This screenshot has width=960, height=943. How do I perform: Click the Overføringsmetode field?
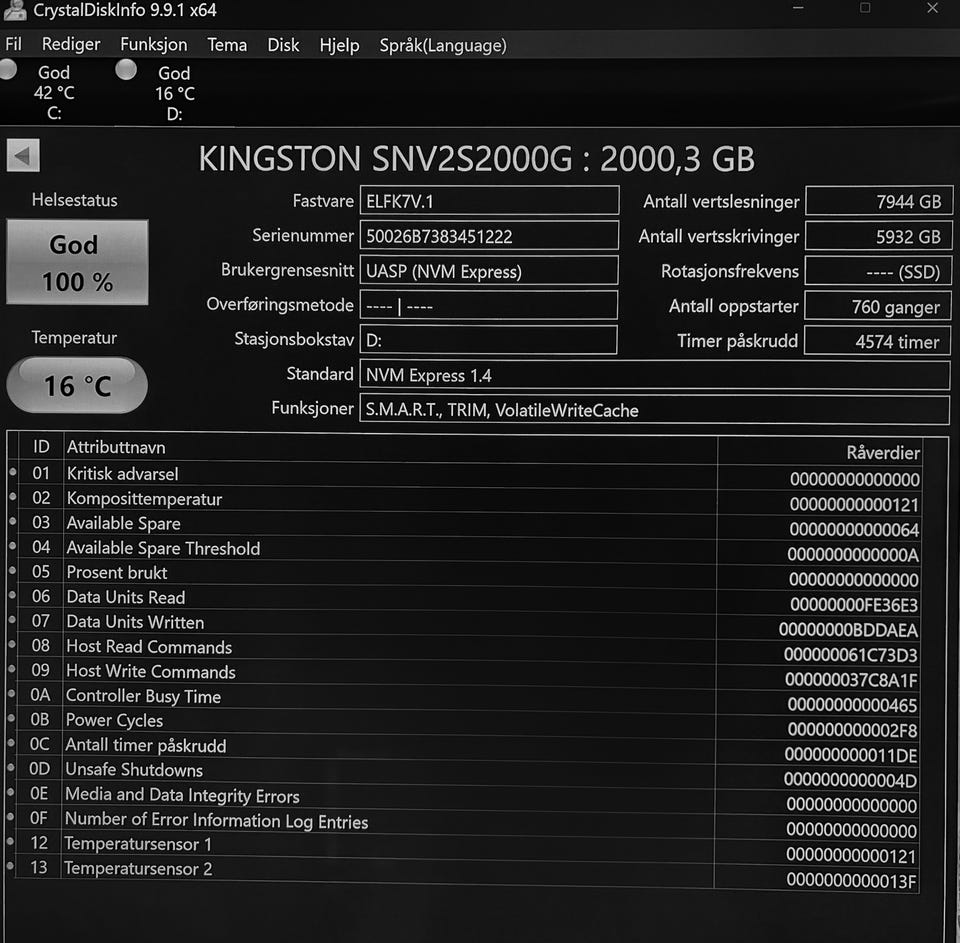click(489, 305)
